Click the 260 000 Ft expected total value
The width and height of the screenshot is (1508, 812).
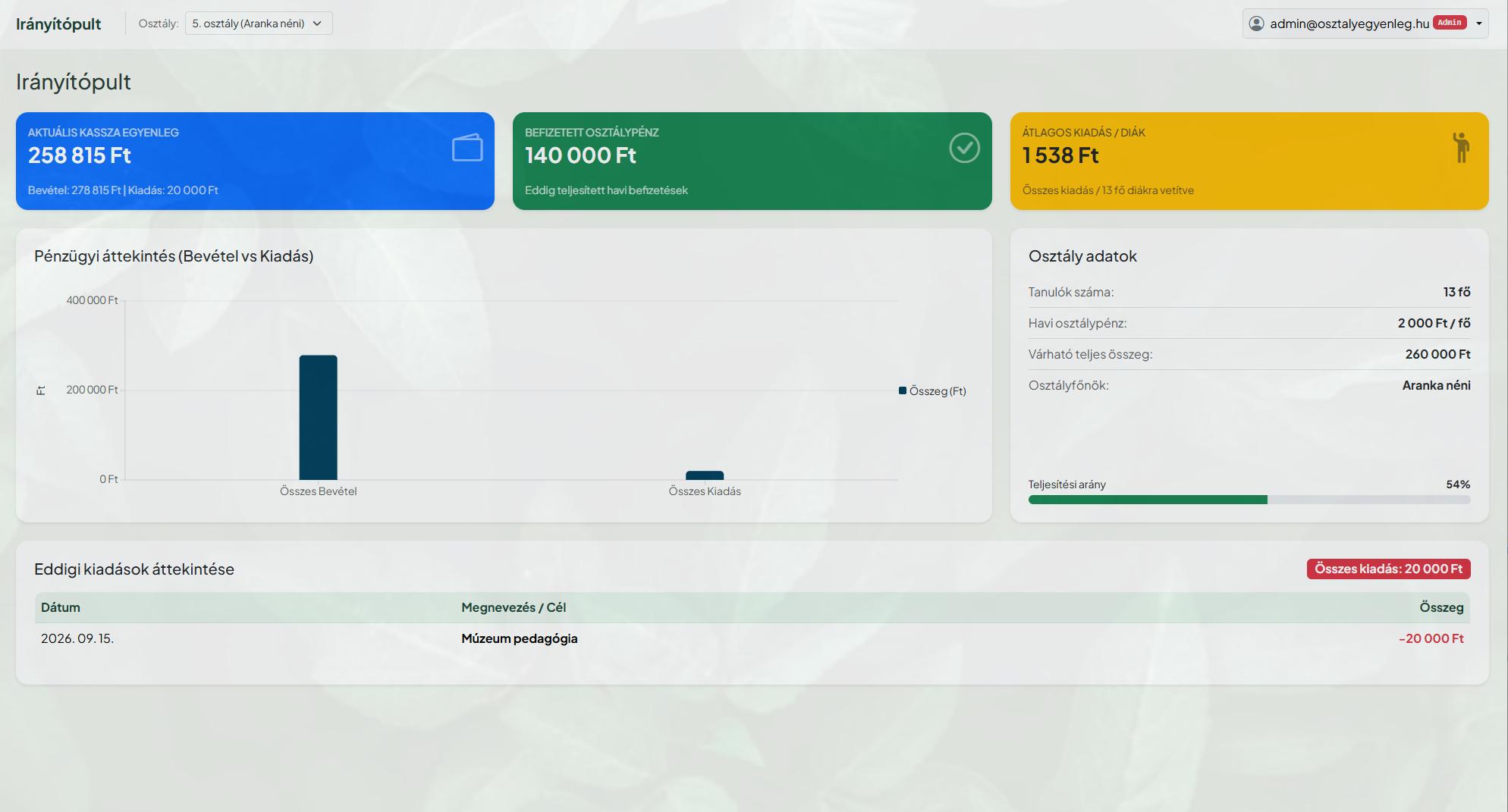[1437, 354]
